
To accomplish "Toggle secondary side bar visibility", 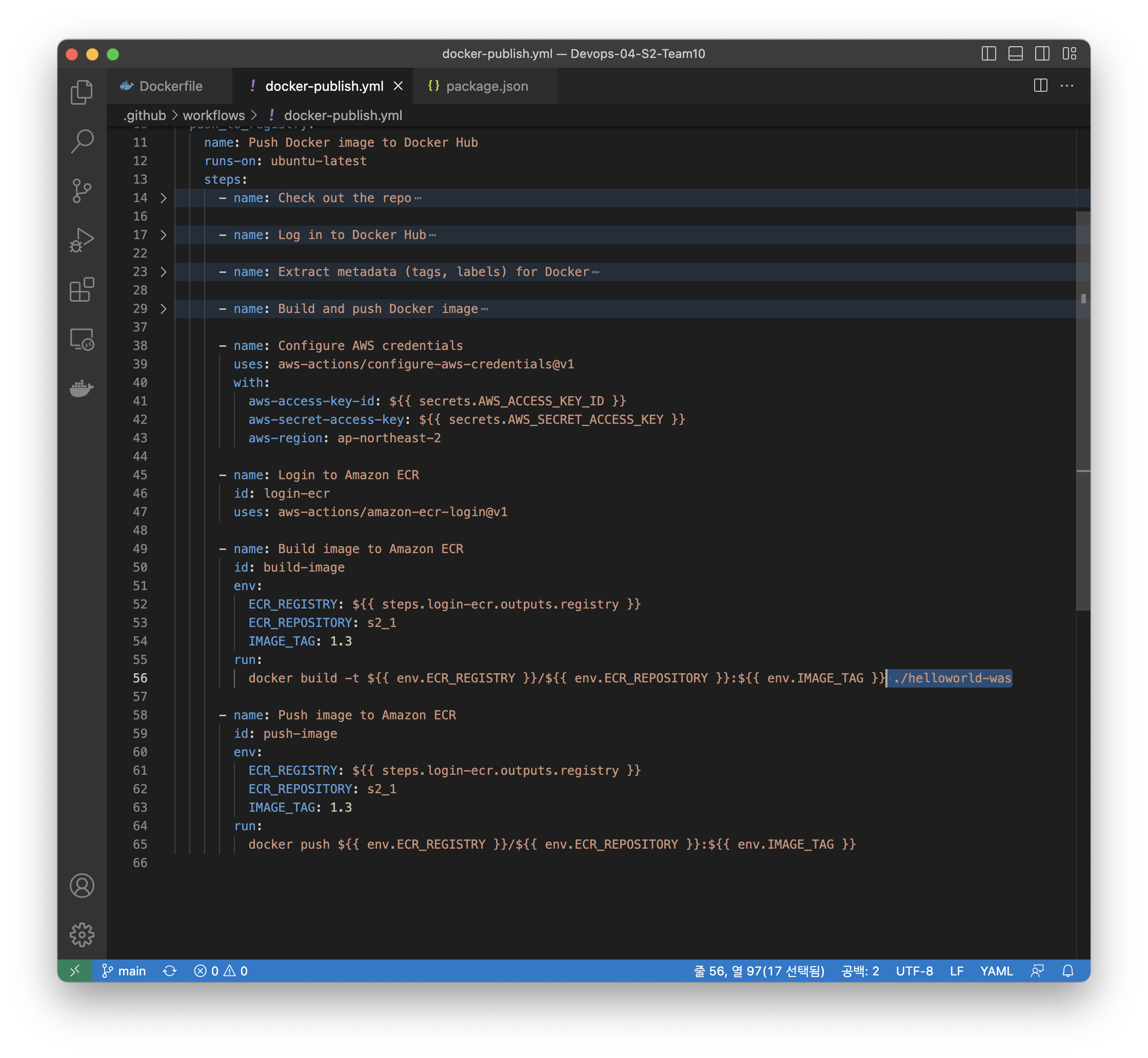I will pyautogui.click(x=1042, y=54).
